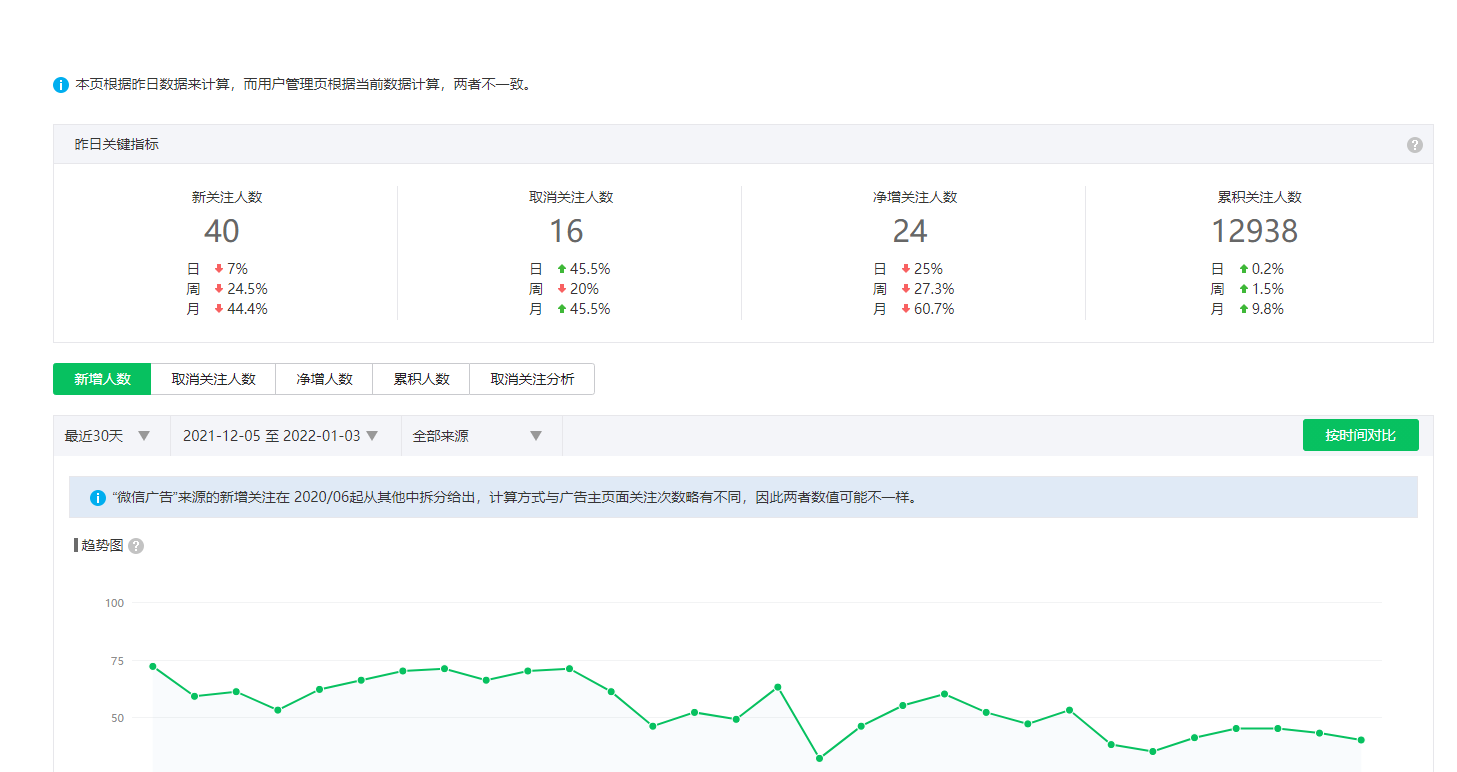Expand the 全部来源 source dropdown
This screenshot has height=772, width=1457.
pos(481,436)
